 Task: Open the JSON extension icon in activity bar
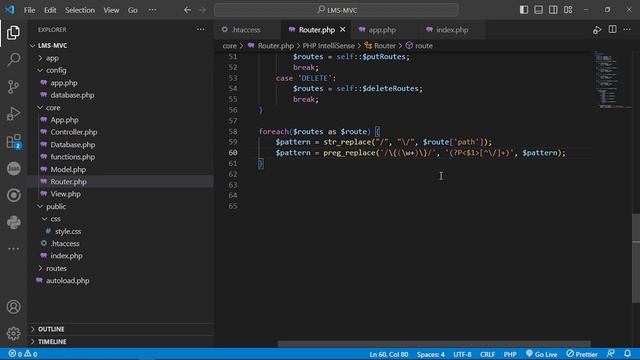click(13, 168)
